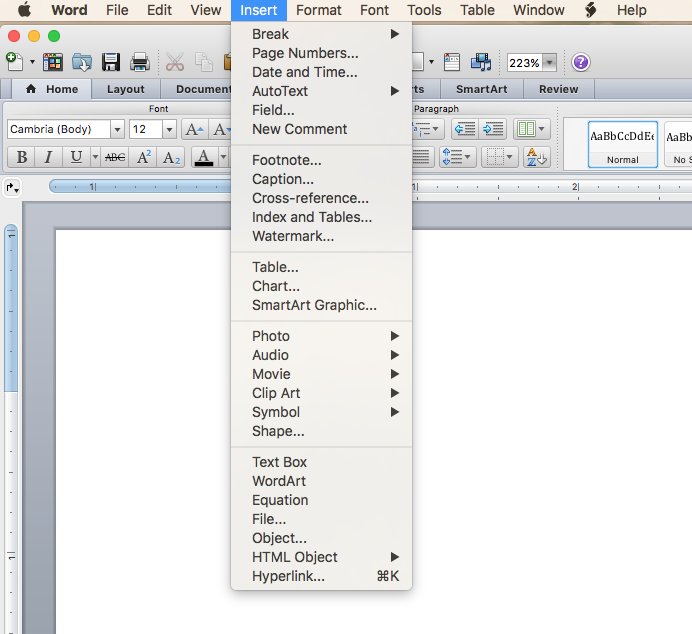Expand the Break submenu

point(321,34)
